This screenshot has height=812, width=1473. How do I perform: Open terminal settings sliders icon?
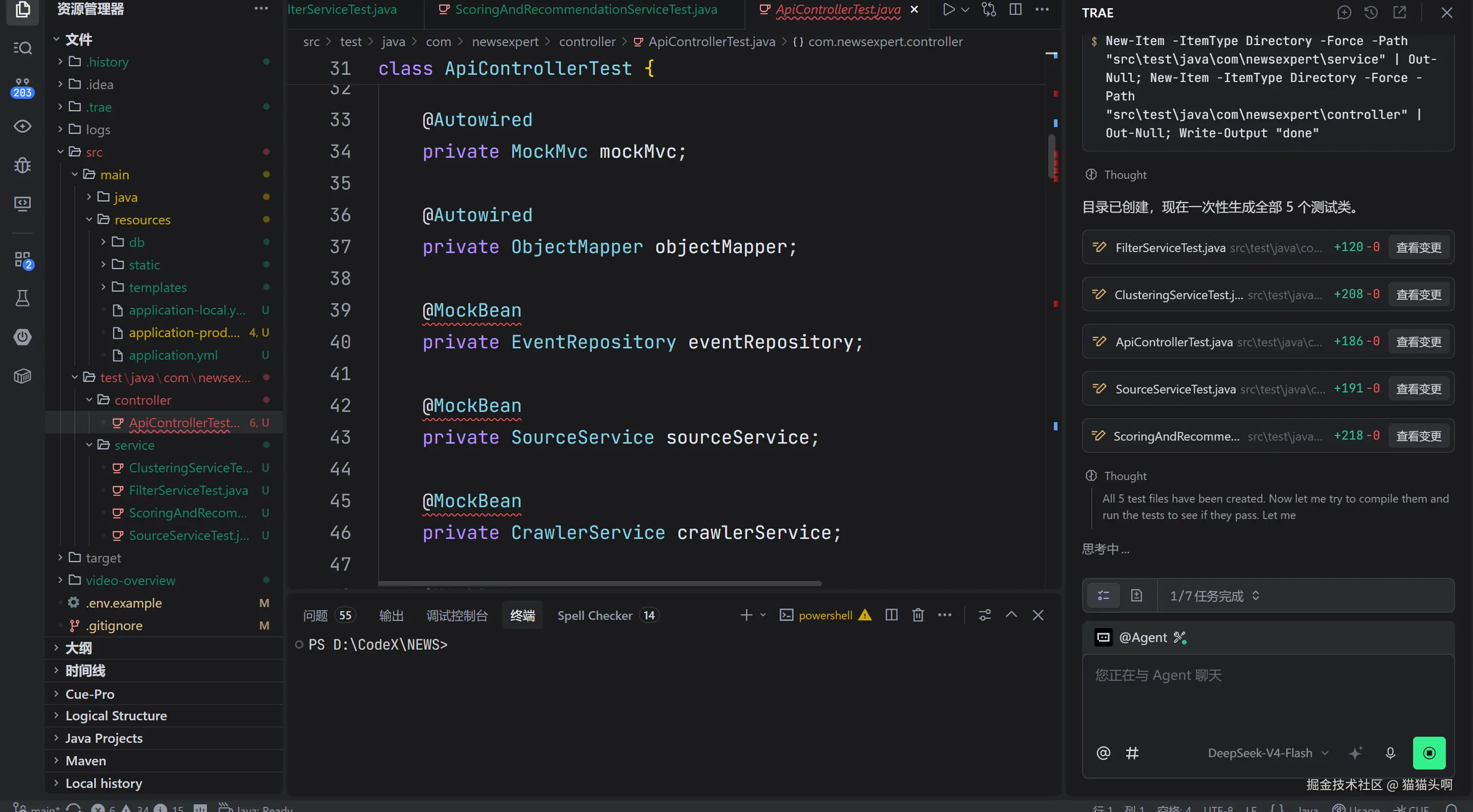[x=985, y=615]
